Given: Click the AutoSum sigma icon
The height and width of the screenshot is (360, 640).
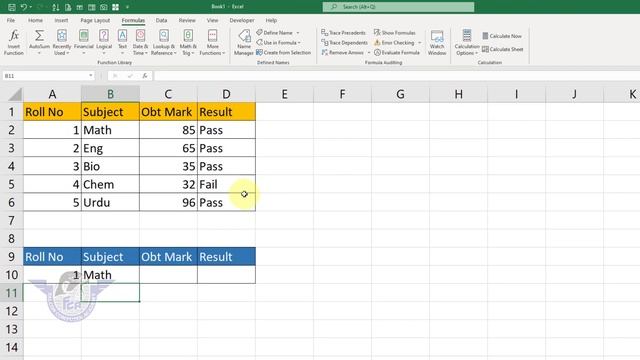Looking at the screenshot, I should (39, 36).
